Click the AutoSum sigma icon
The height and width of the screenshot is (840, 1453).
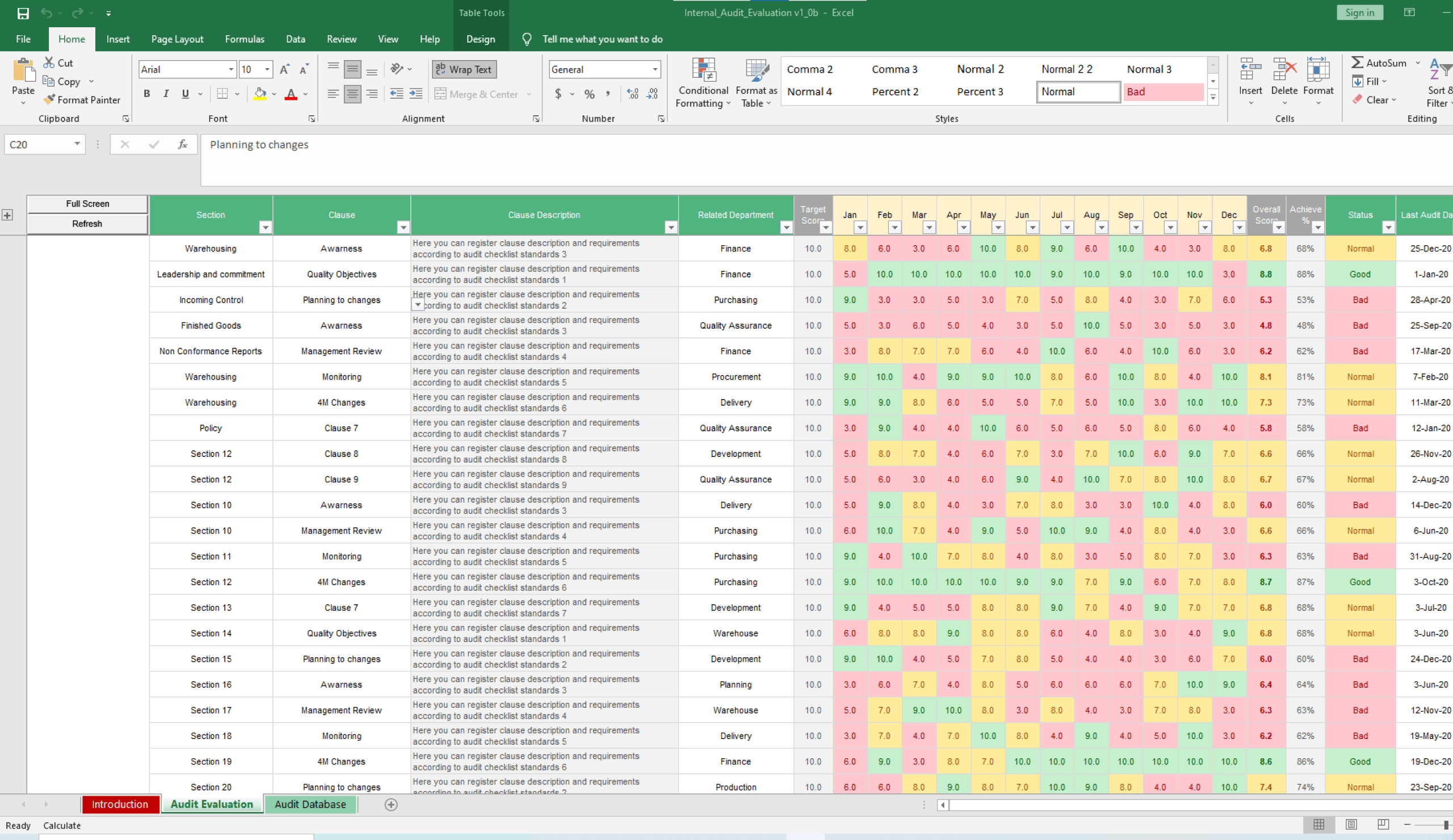pos(1357,63)
